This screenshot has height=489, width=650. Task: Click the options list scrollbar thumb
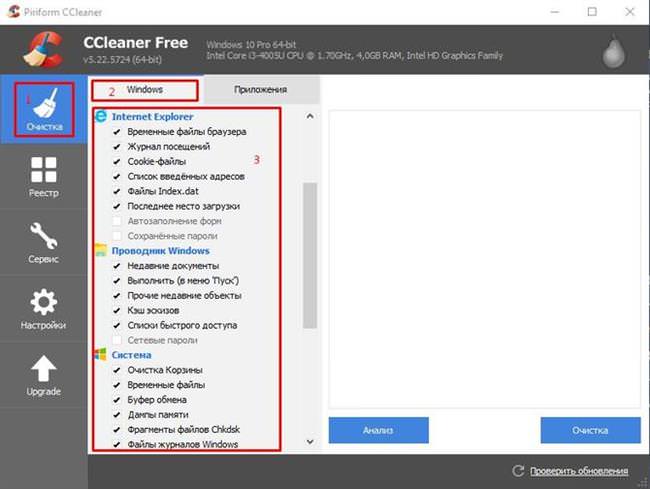click(x=310, y=255)
